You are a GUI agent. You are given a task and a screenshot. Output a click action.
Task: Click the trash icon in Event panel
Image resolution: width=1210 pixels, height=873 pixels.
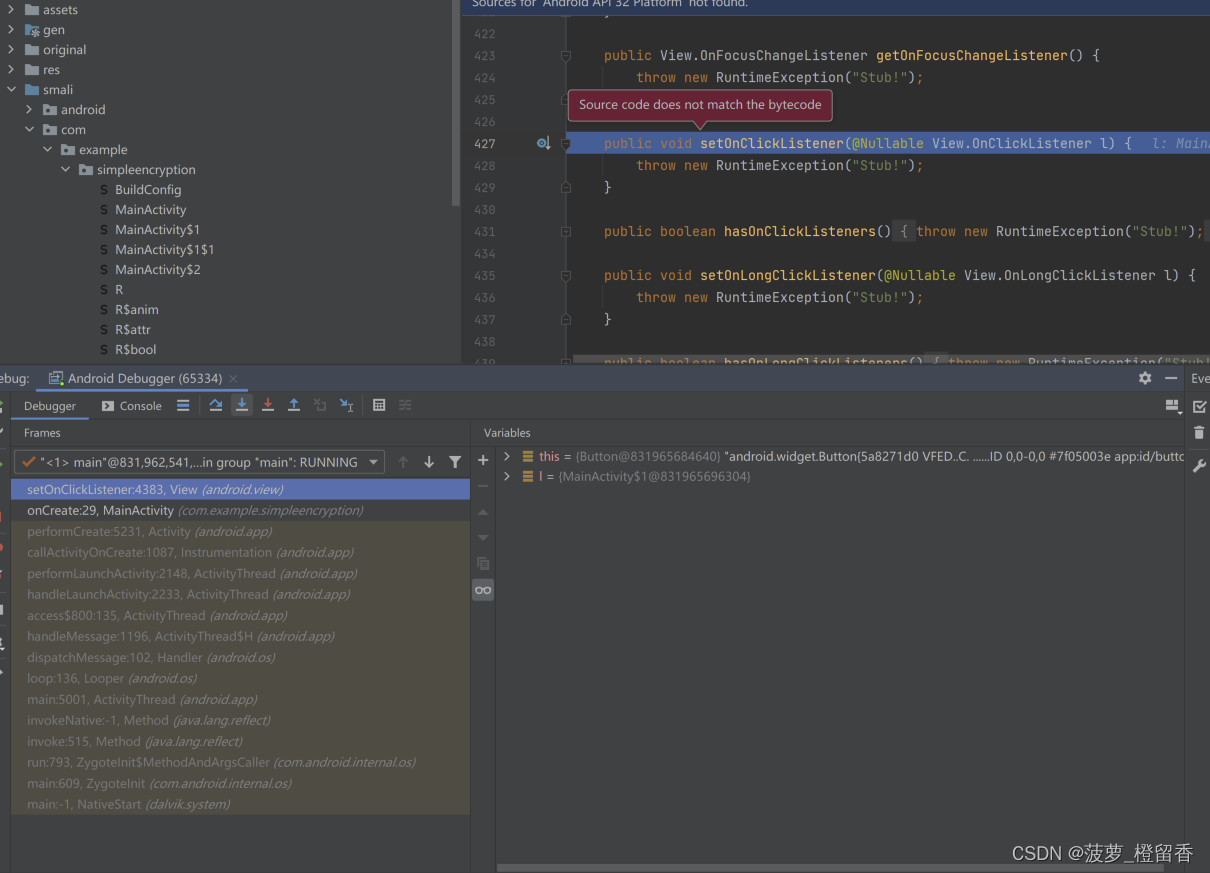tap(1199, 433)
